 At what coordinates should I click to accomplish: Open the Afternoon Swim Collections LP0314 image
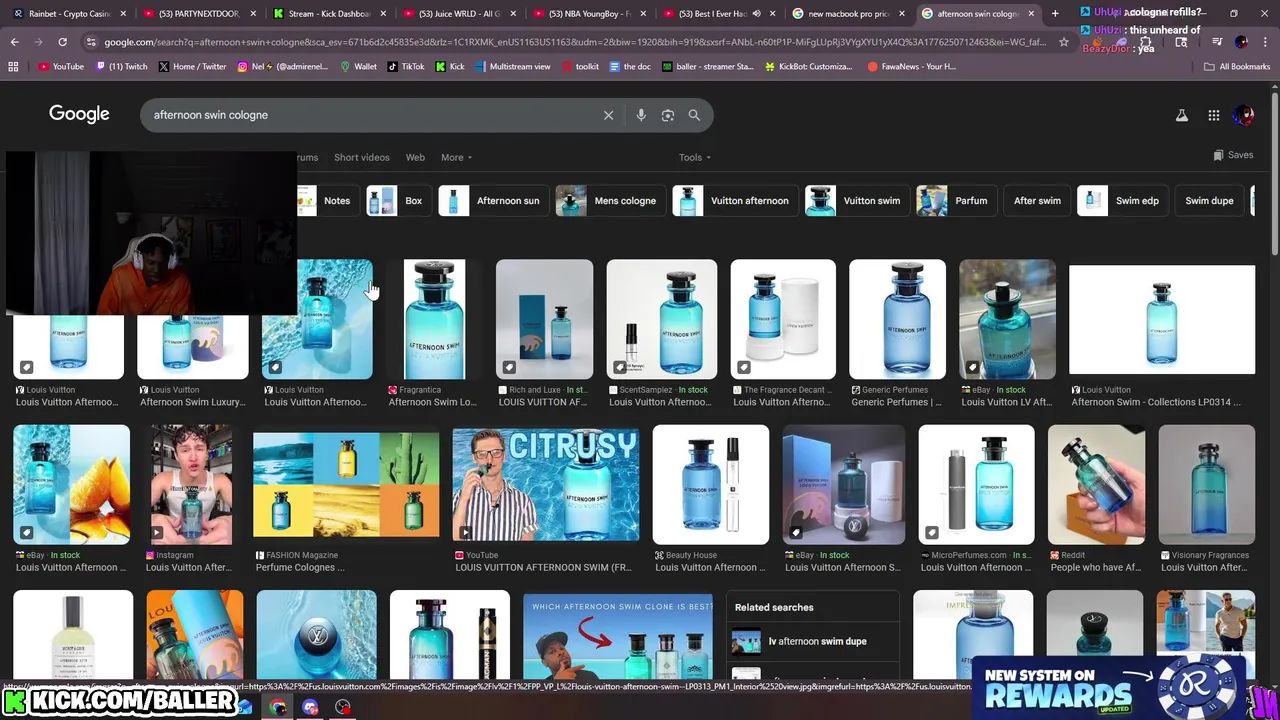click(1162, 320)
